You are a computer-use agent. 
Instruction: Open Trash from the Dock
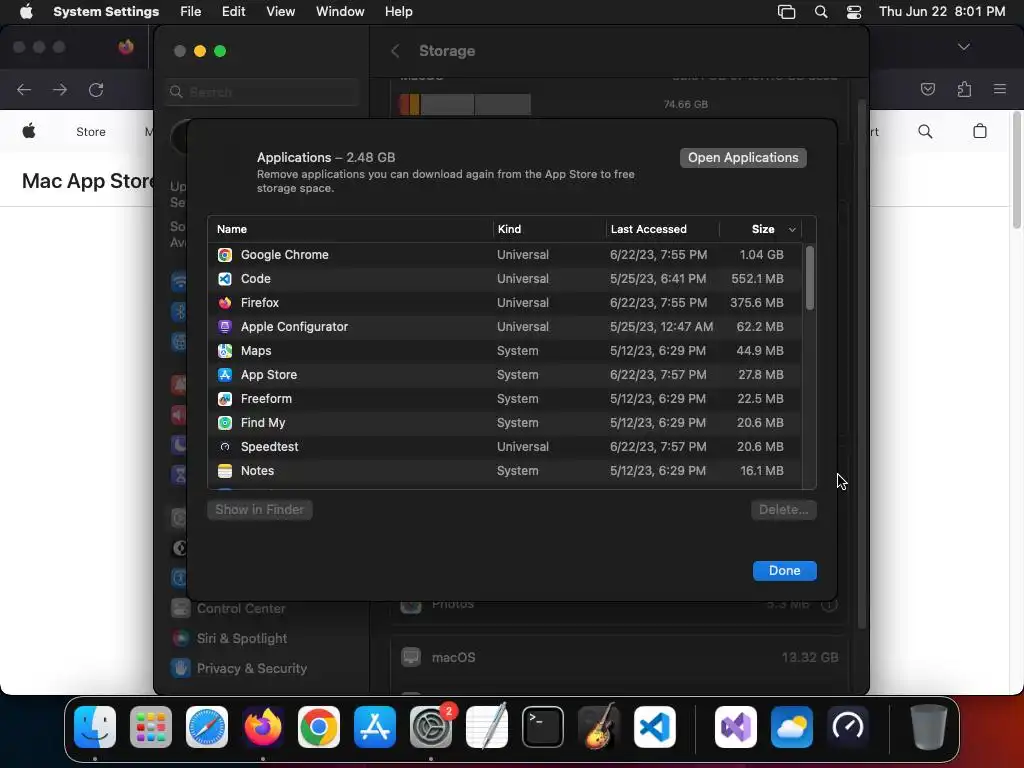pyautogui.click(x=929, y=727)
